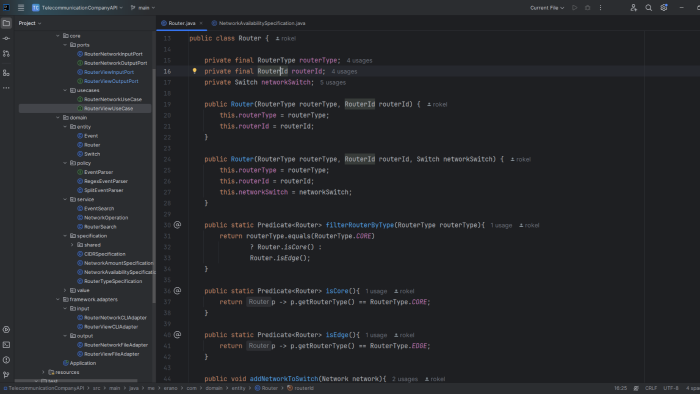This screenshot has width=700, height=394.
Task: Click '4 usages' hint for routerType
Action: 359,60
